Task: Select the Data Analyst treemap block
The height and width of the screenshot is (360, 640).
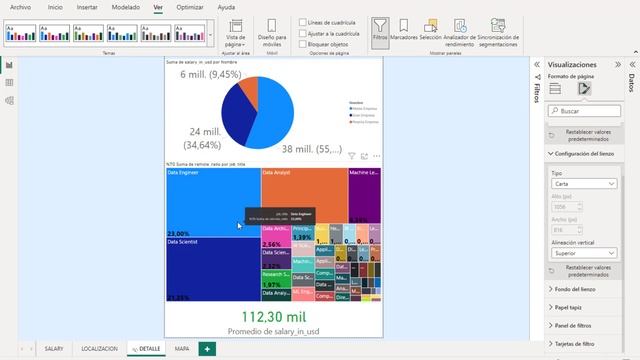Action: 304,196
